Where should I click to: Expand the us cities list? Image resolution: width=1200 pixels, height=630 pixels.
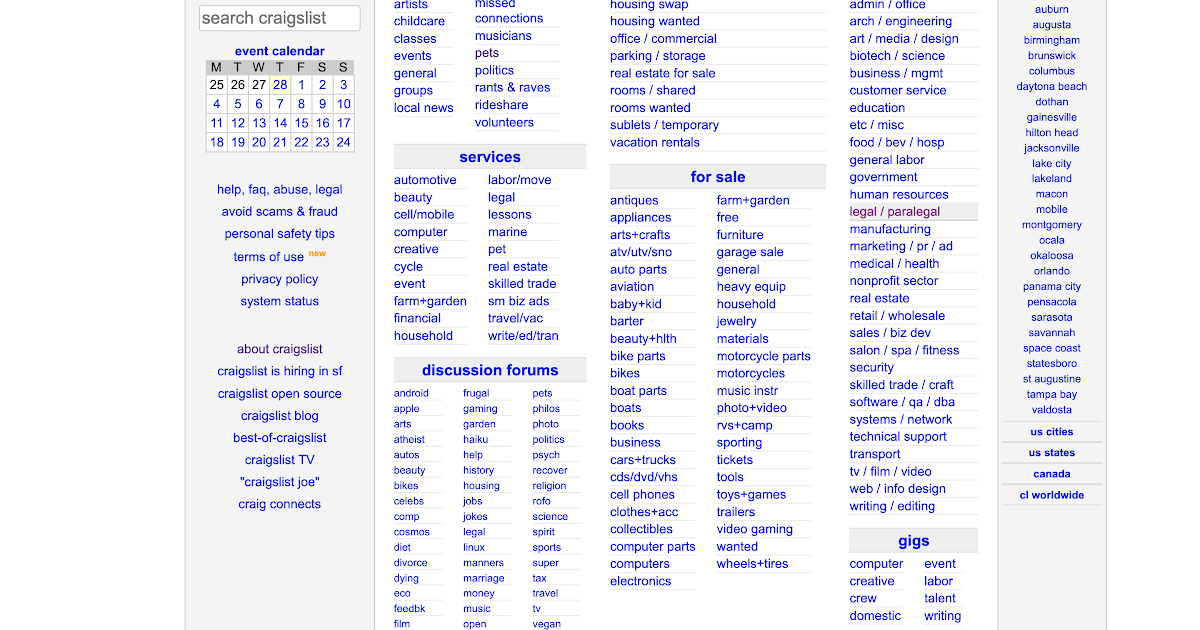pos(1052,432)
